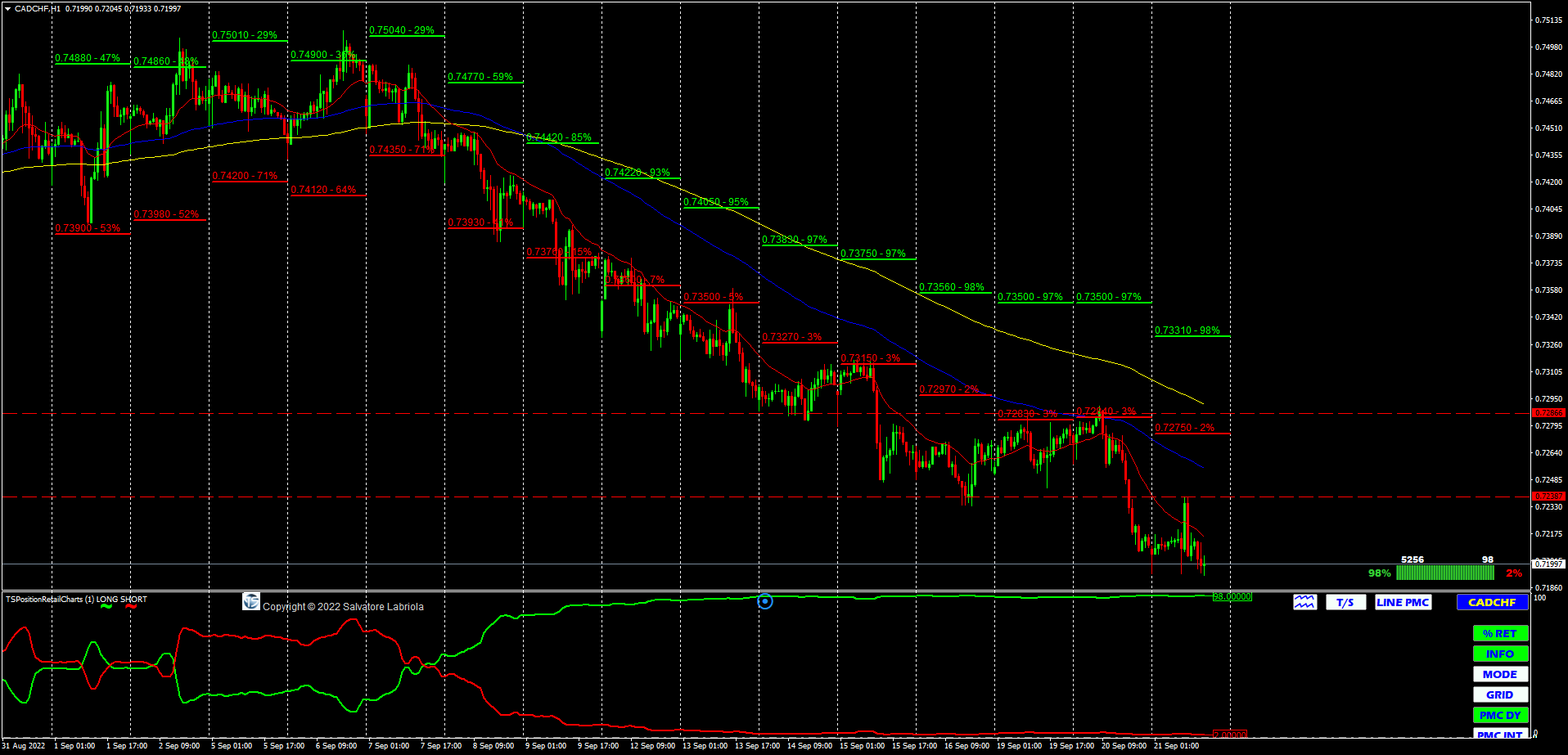
Task: Toggle the % RET button
Action: point(1500,633)
